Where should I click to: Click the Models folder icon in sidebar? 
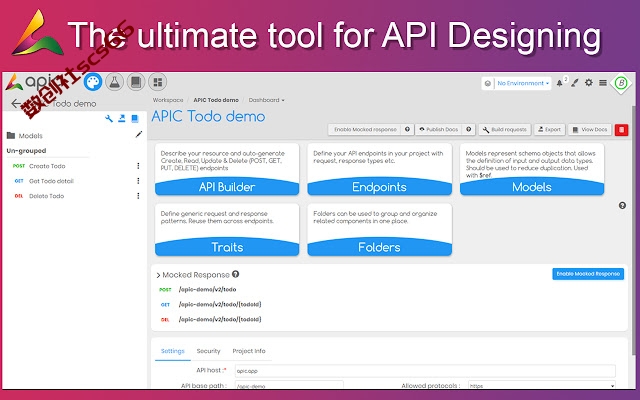pos(11,136)
